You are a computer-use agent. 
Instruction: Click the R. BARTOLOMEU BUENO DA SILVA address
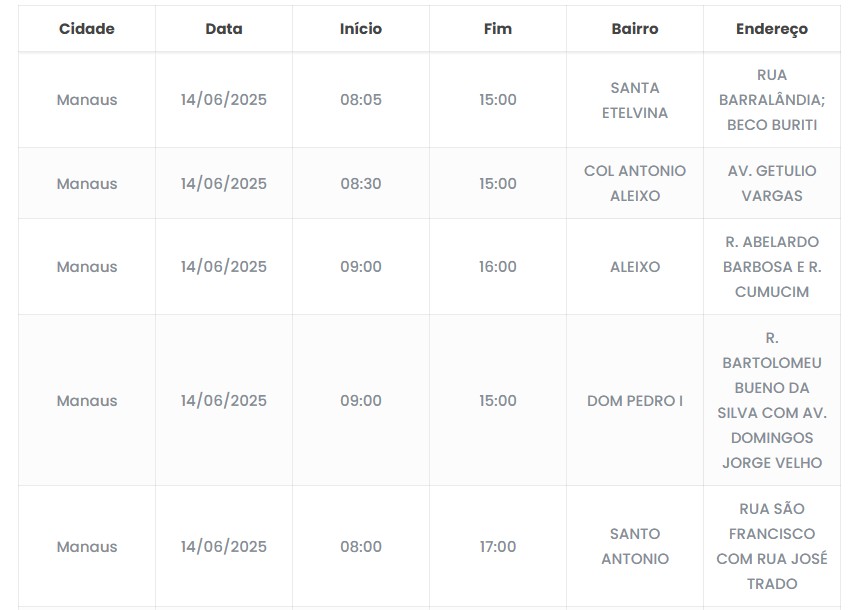click(x=772, y=401)
